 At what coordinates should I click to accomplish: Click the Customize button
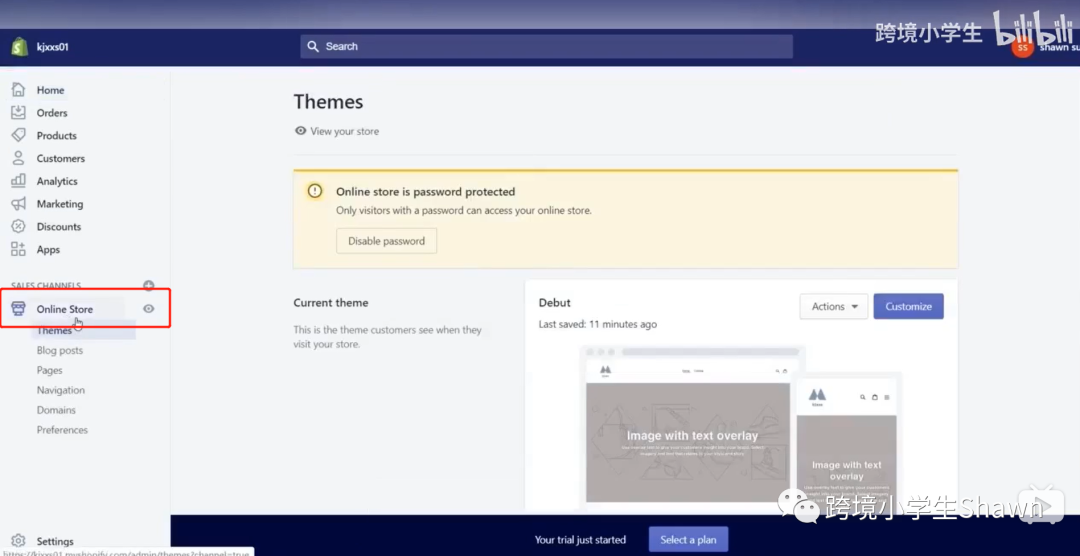pyautogui.click(x=908, y=307)
